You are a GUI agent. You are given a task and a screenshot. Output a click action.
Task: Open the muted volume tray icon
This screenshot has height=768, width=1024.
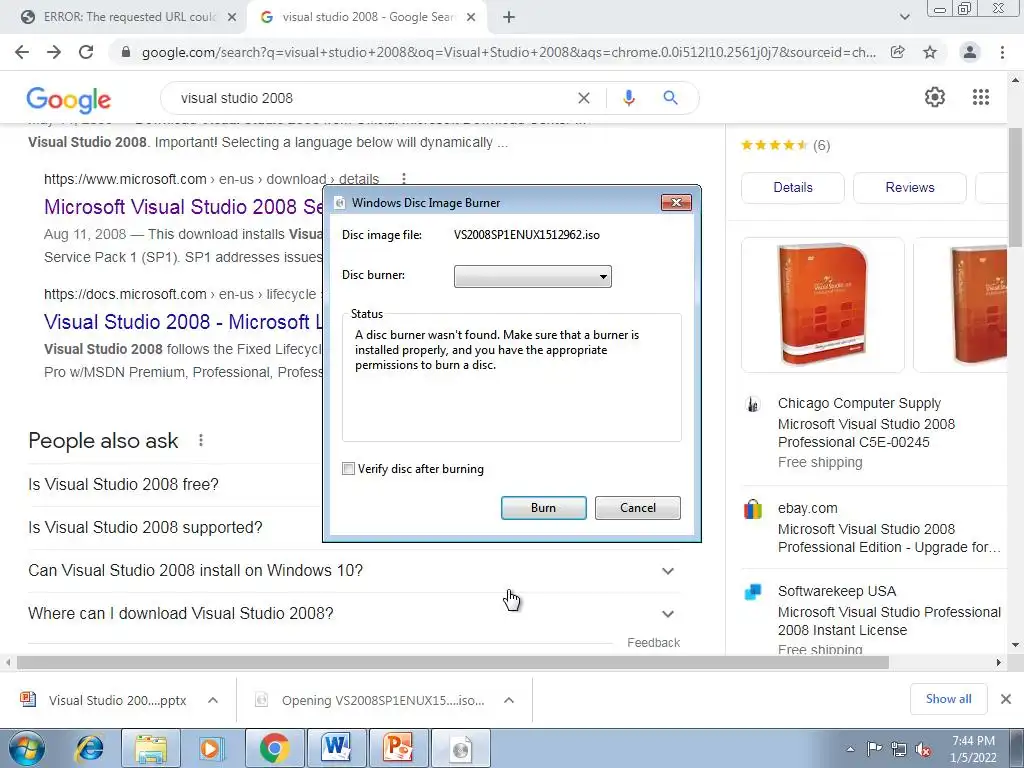[x=923, y=749]
